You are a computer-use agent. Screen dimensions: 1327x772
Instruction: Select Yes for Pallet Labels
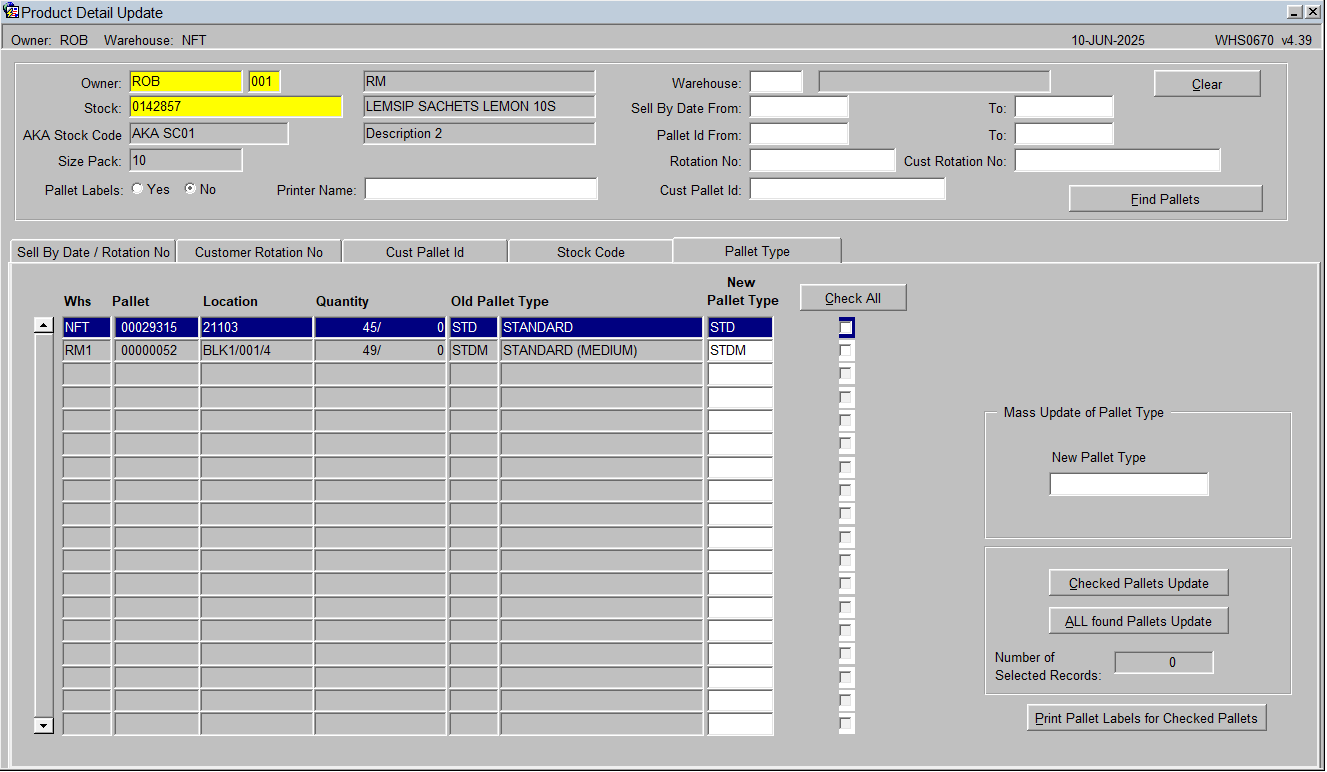(x=137, y=189)
